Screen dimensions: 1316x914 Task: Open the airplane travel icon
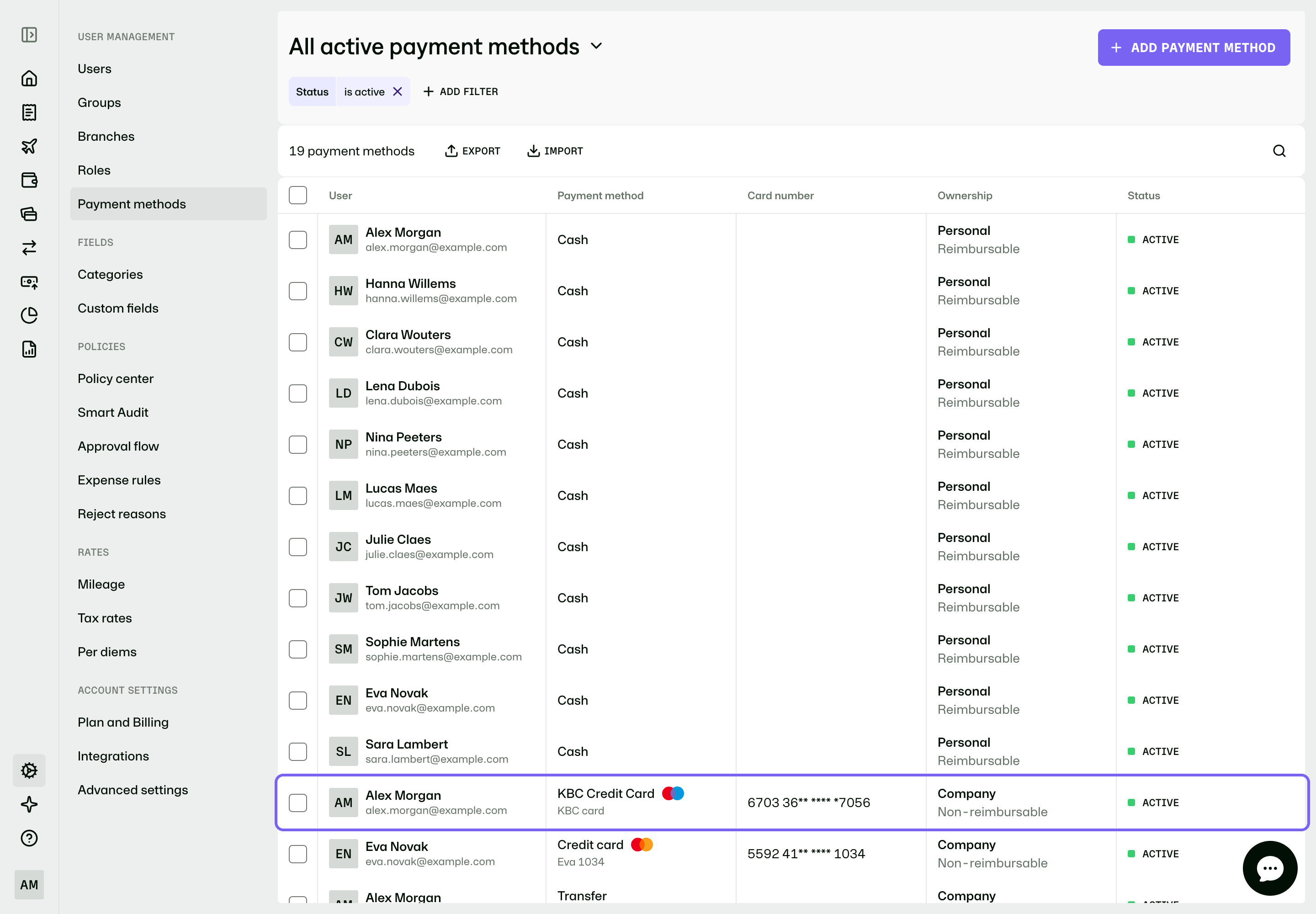[29, 146]
